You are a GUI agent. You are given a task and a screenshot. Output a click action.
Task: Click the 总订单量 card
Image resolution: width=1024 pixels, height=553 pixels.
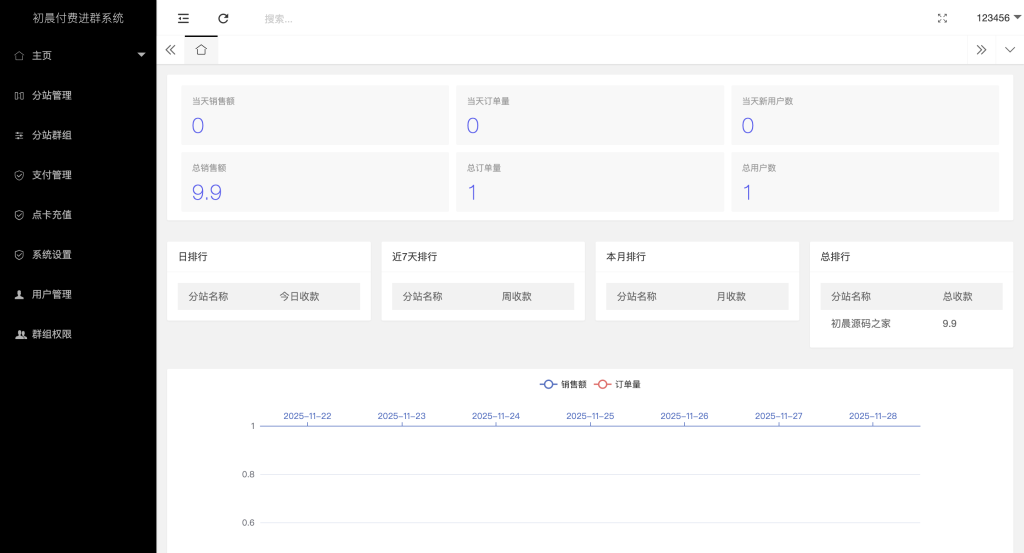590,182
